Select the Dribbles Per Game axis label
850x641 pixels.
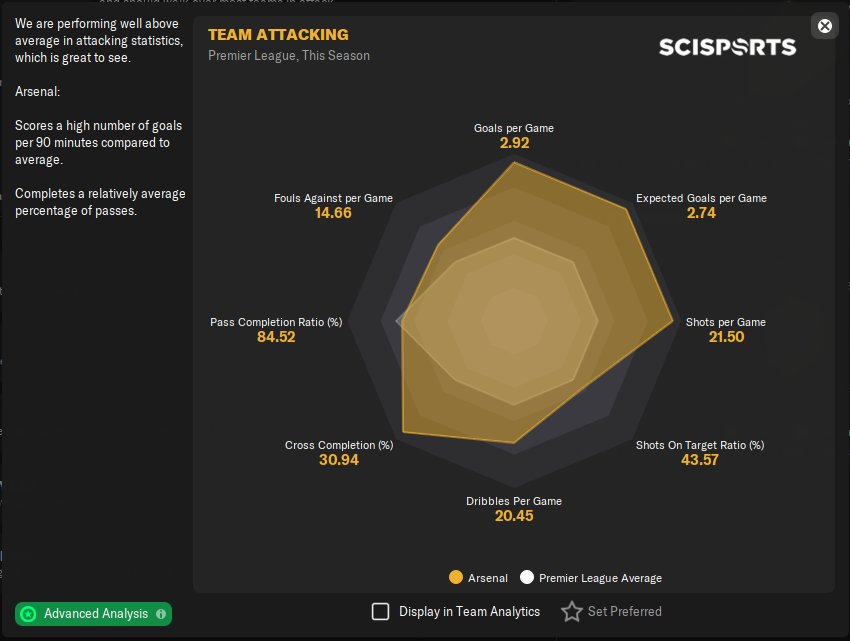[514, 501]
